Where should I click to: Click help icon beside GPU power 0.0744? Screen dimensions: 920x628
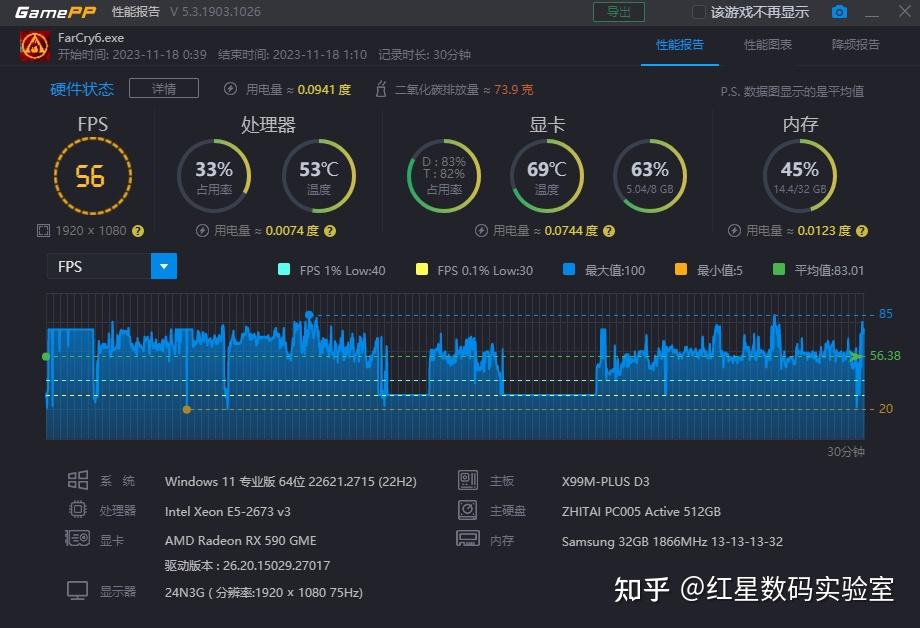[x=609, y=231]
